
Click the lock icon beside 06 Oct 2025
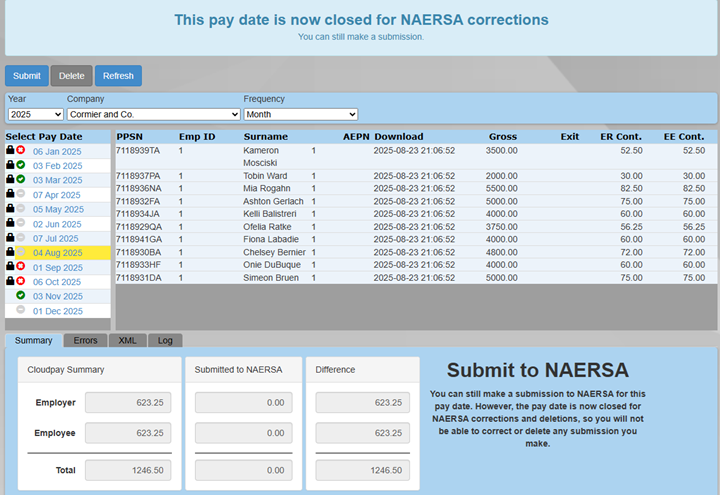10,282
